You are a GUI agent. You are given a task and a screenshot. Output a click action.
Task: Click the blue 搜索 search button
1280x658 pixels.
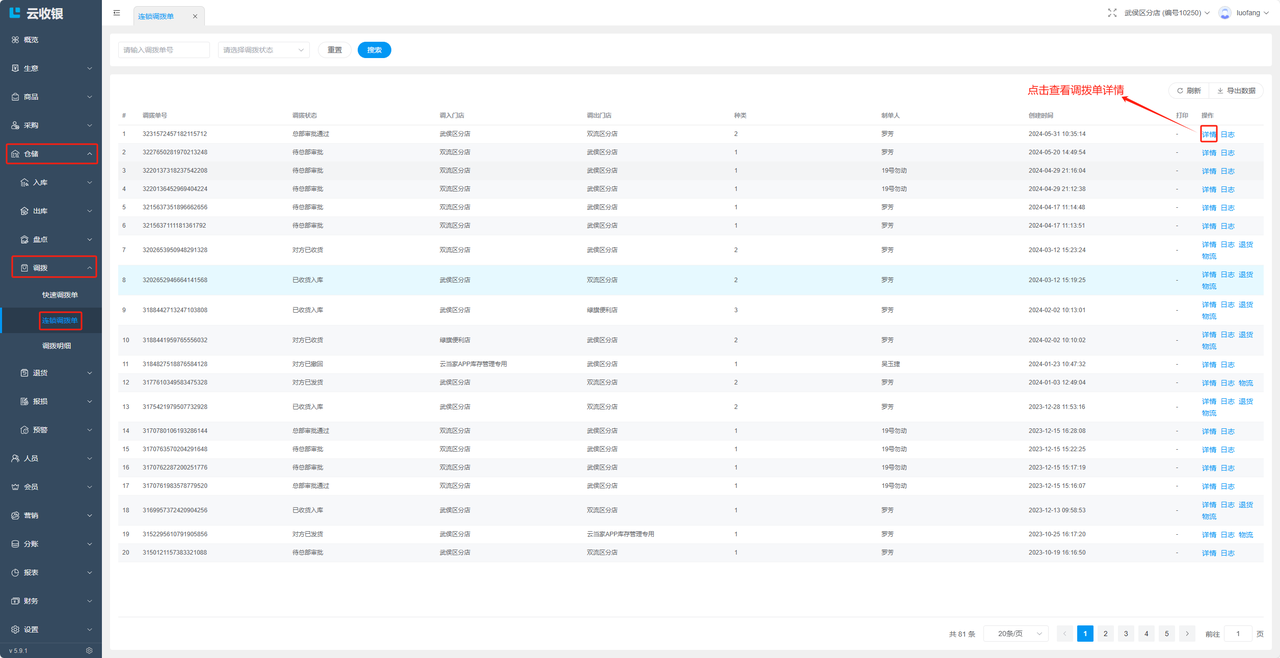tap(374, 50)
